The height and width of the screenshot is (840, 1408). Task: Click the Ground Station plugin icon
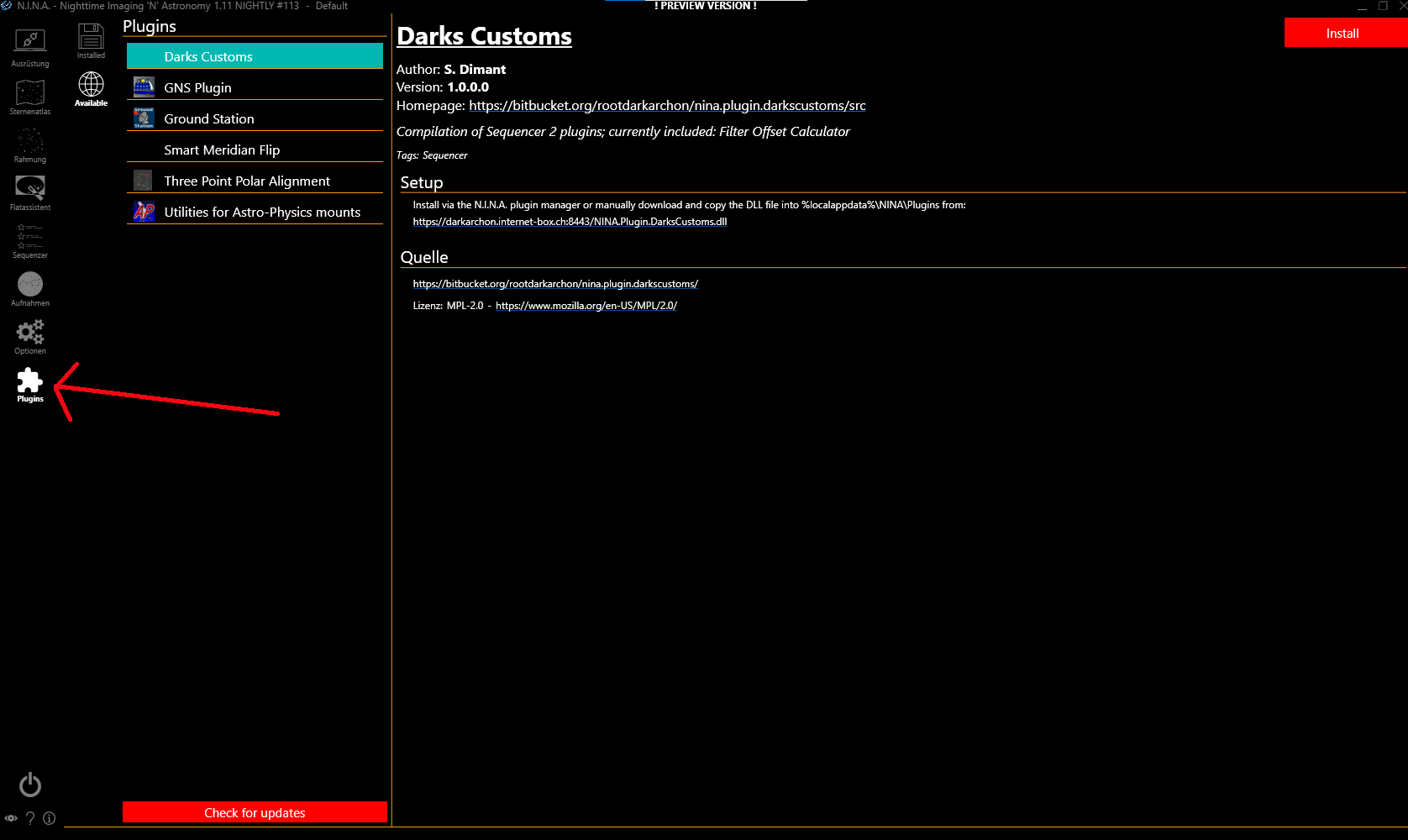point(144,118)
